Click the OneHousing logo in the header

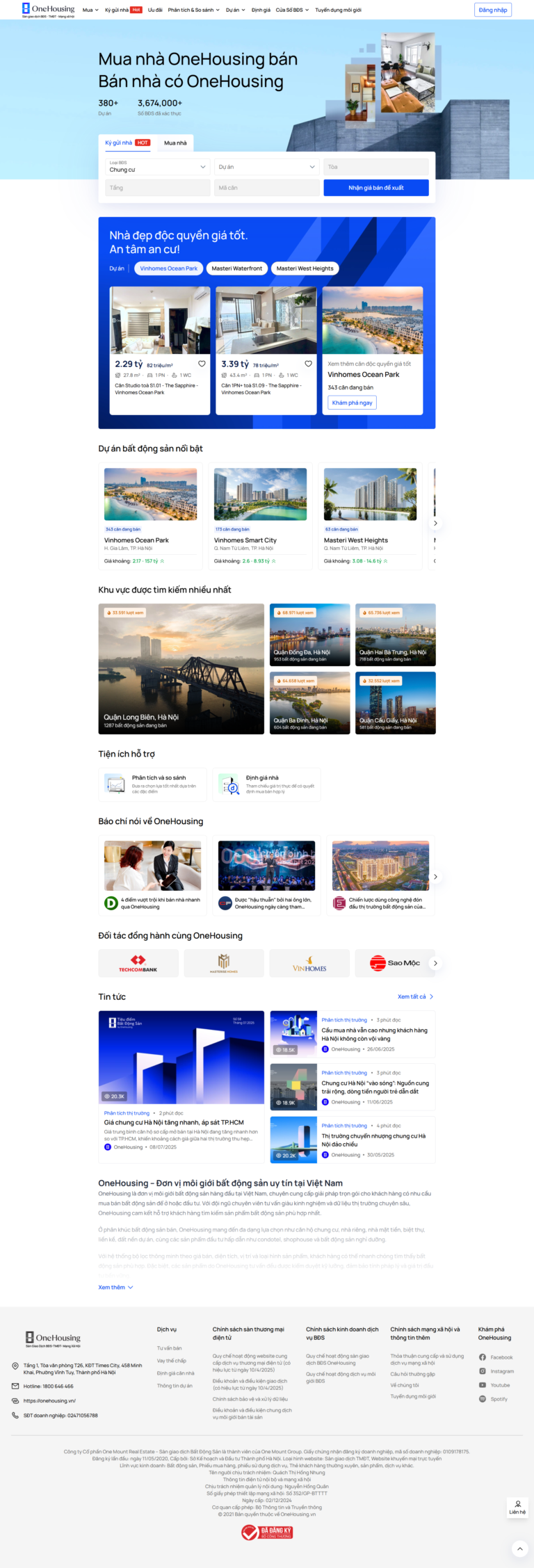tap(48, 10)
